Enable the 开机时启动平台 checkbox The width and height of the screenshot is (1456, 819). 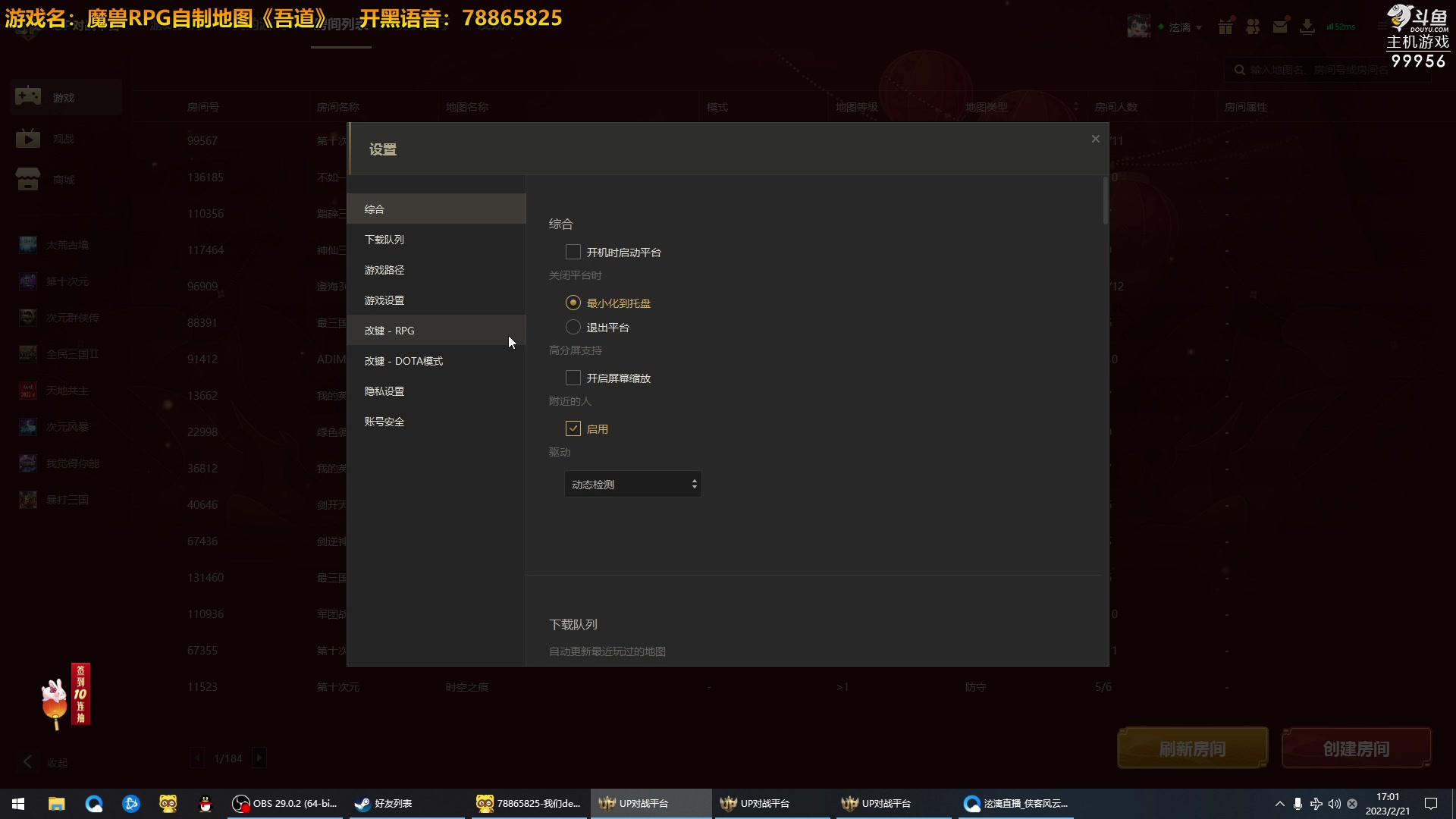click(573, 251)
